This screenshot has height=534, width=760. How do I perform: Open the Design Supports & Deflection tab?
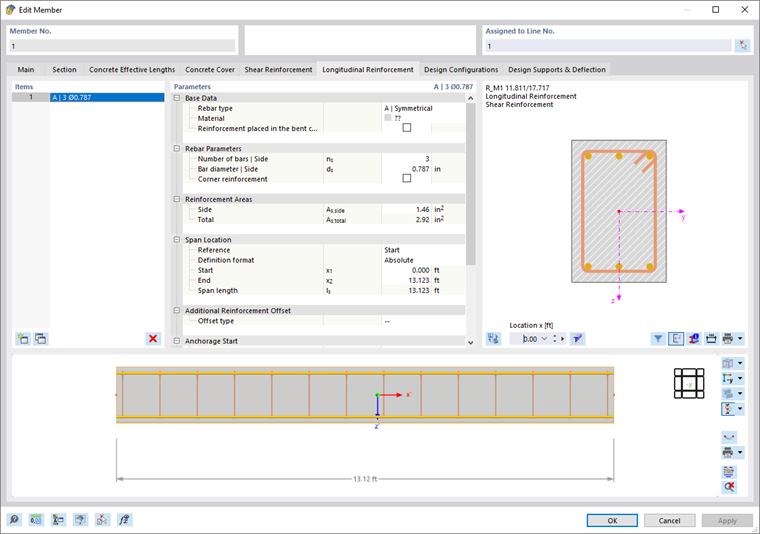tap(557, 69)
